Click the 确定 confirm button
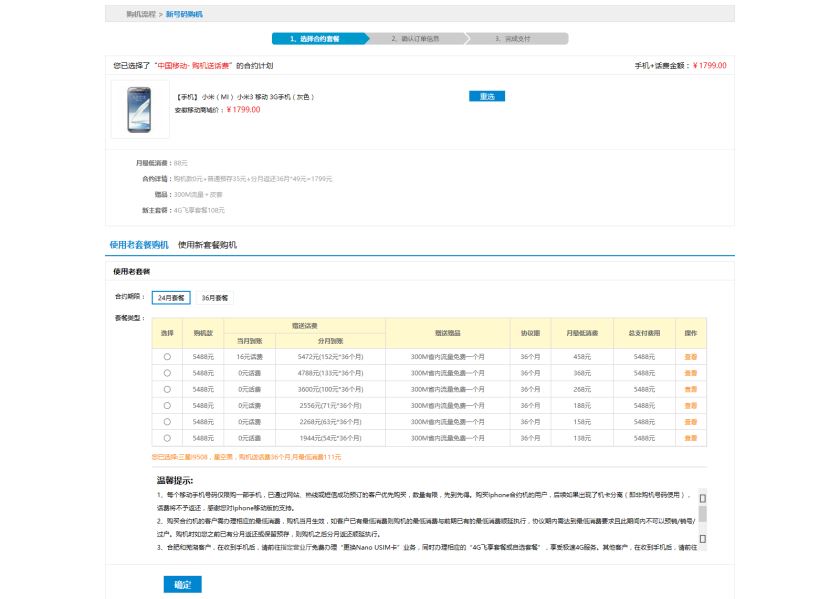 coord(183,585)
